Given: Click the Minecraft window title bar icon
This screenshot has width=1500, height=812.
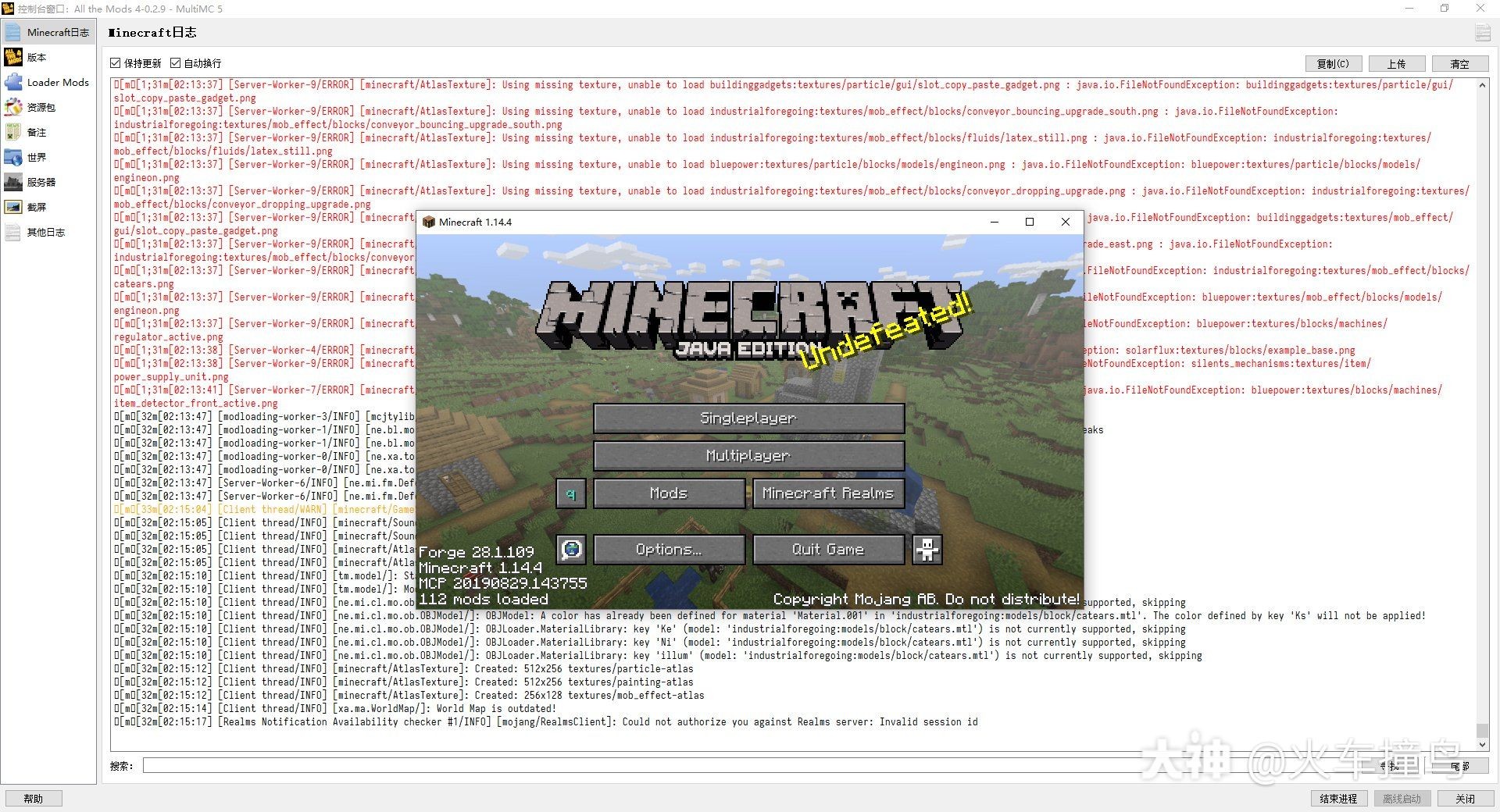Looking at the screenshot, I should [428, 222].
